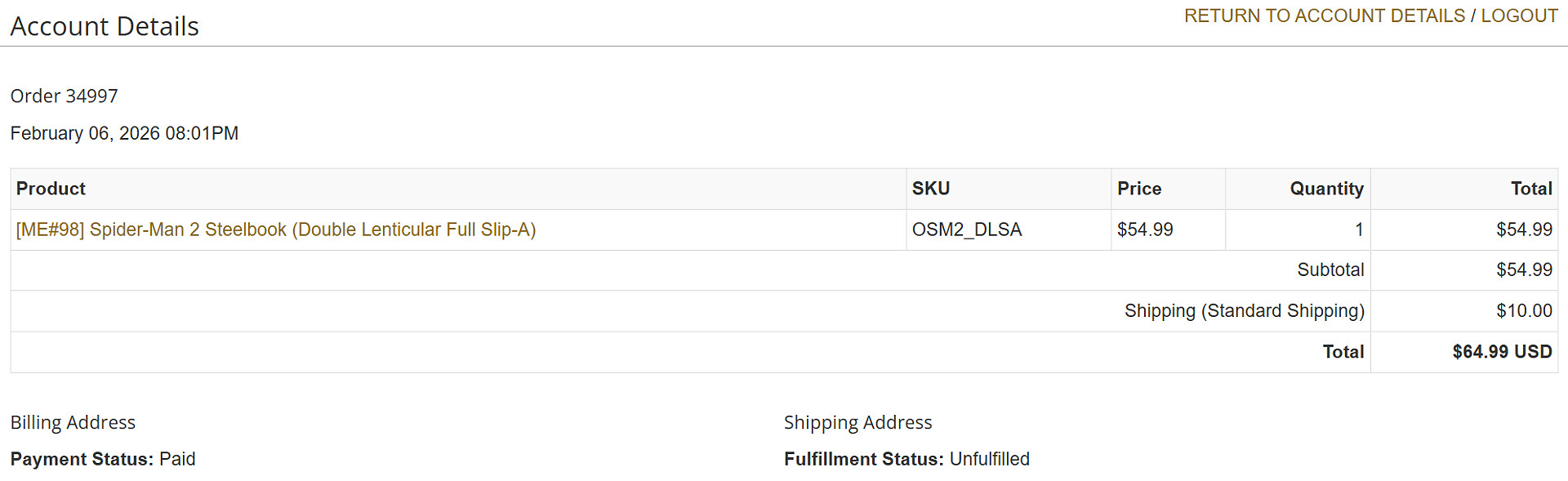Screen dimensions: 1568x481
Task: Click the Shipping (Standard Shipping) label
Action: [1244, 311]
